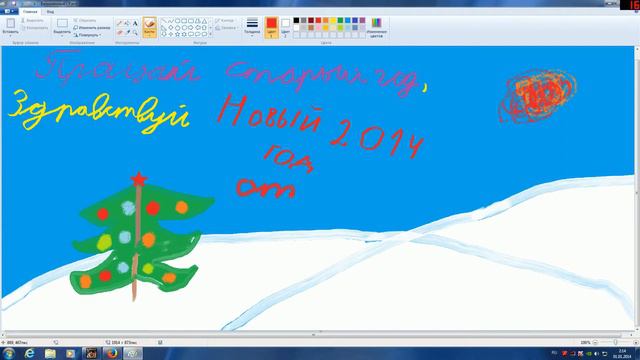
Task: Expand the Select (Выделить) dropdown arrow
Action: [x=62, y=36]
